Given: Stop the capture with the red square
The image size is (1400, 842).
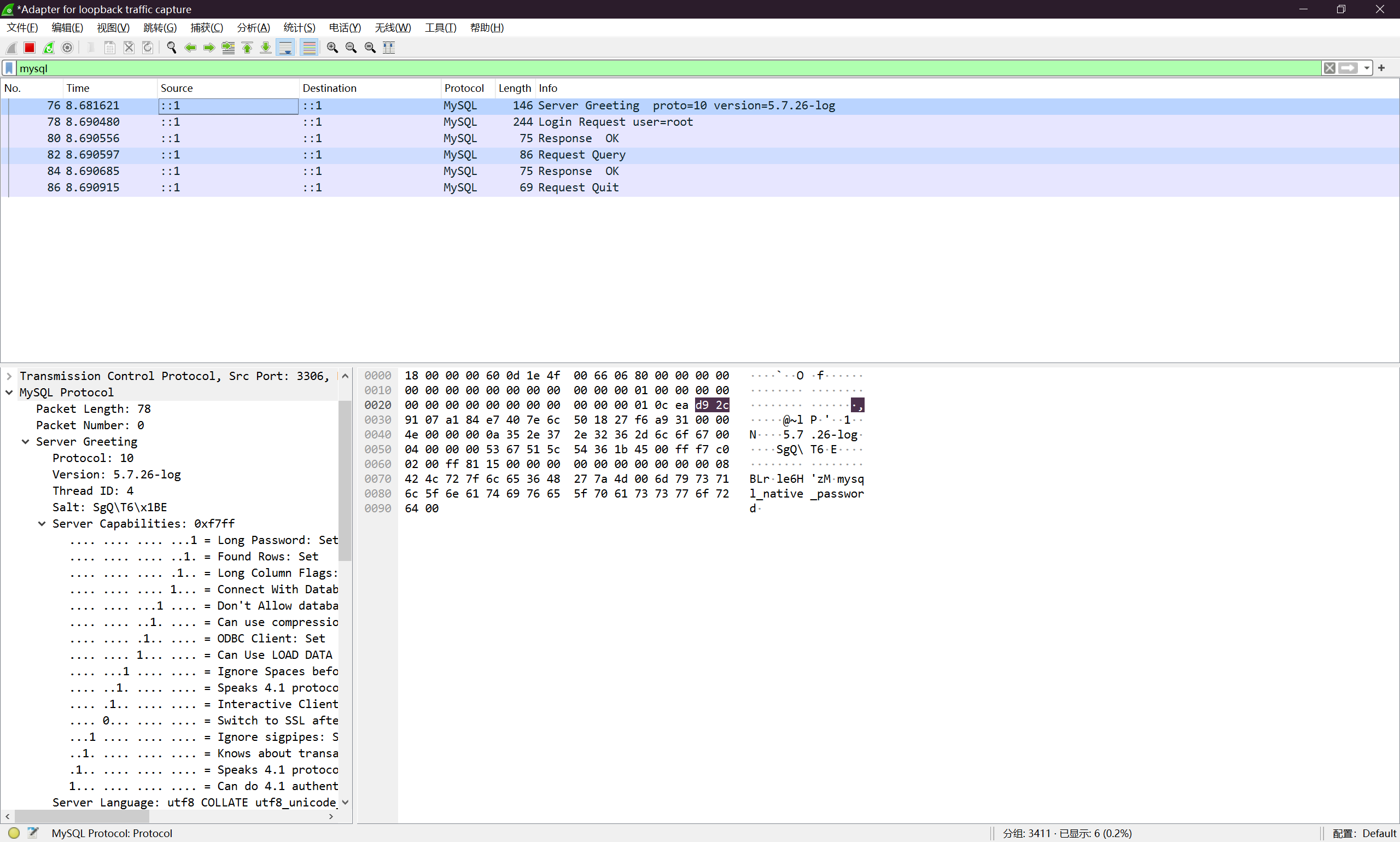Looking at the screenshot, I should click(x=30, y=48).
